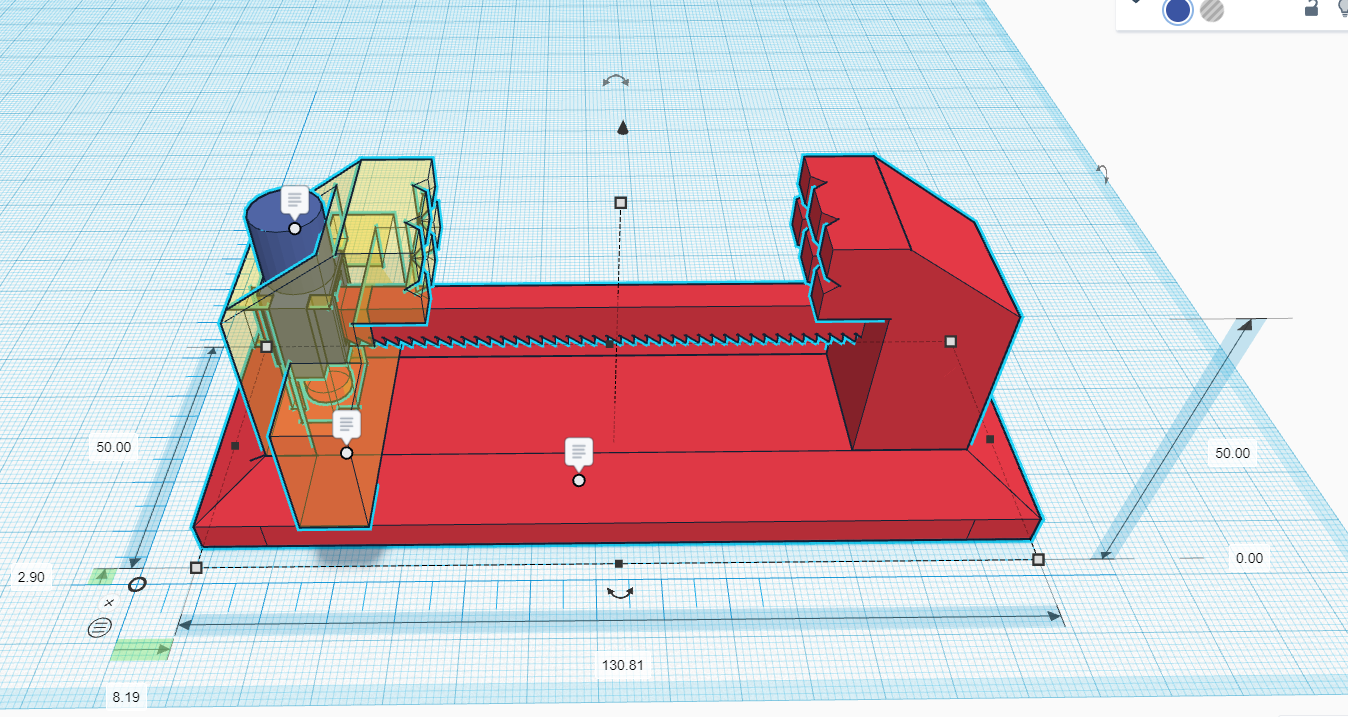This screenshot has width=1348, height=717.
Task: Click the black cone height arrow
Action: [622, 127]
